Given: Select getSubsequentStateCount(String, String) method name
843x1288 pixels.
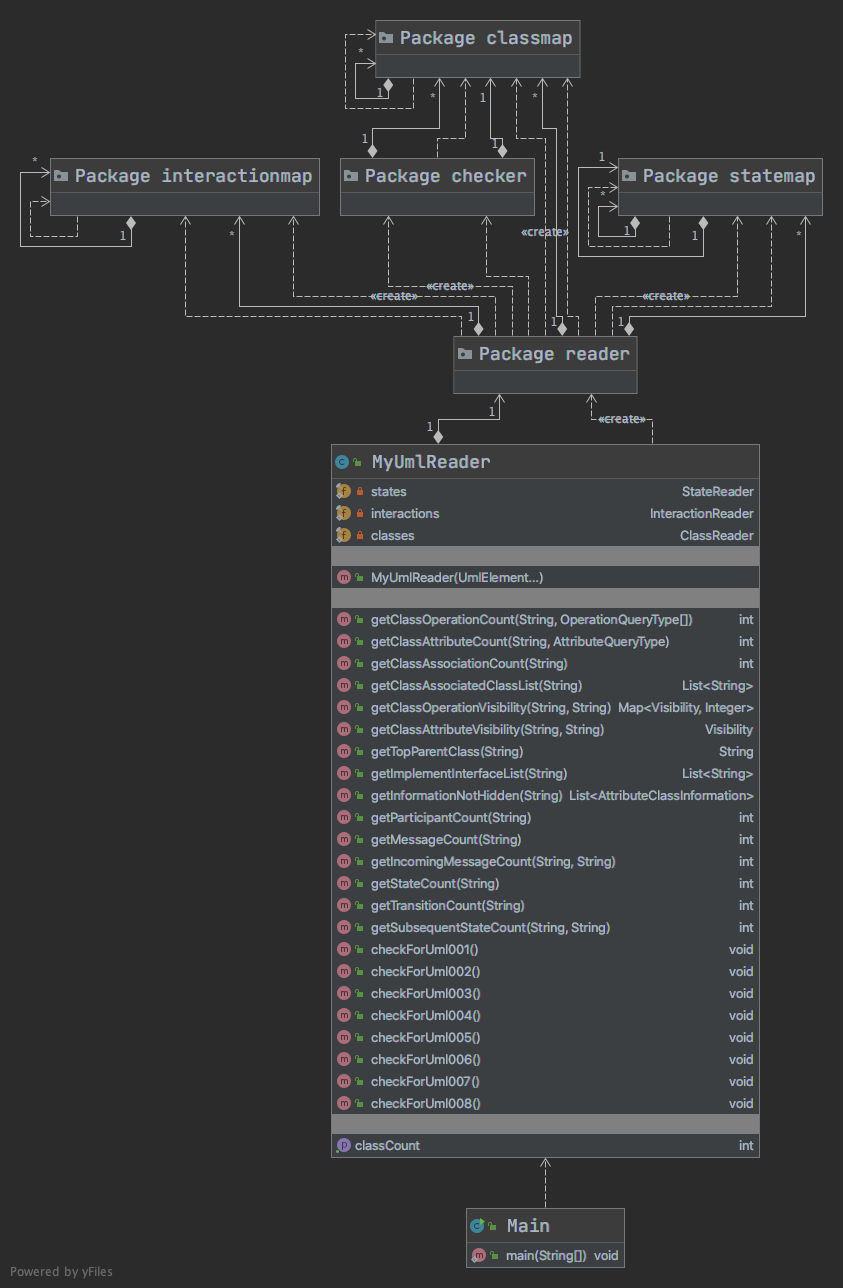Looking at the screenshot, I should 490,927.
